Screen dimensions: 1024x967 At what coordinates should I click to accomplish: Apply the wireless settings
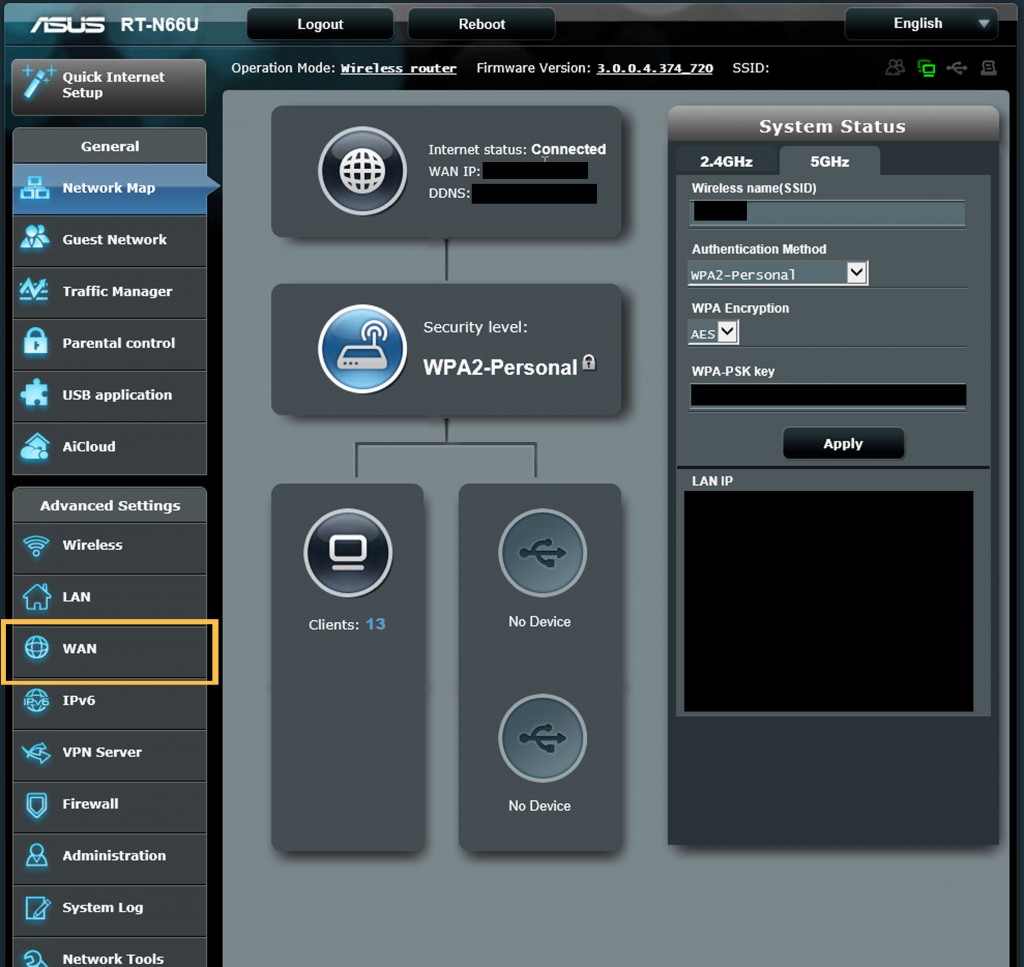(843, 443)
